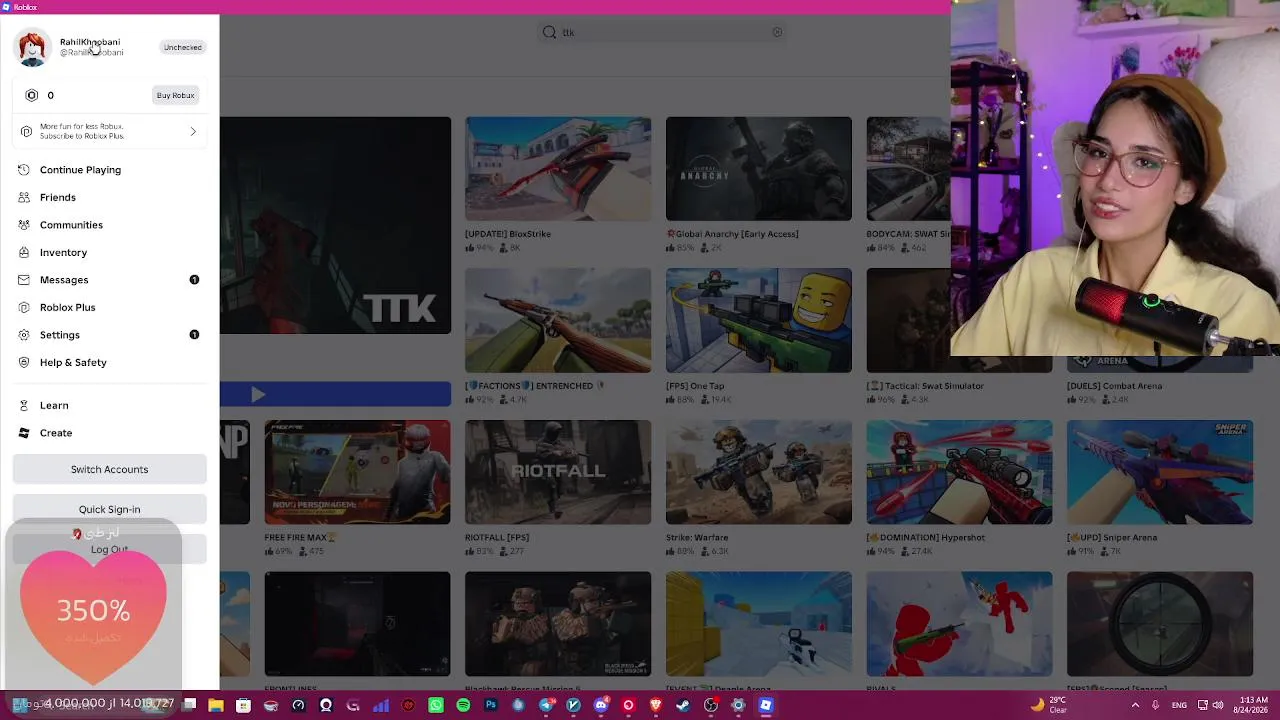
Task: Click the '[DOMINATION] Hypershot' game title
Action: (x=926, y=537)
